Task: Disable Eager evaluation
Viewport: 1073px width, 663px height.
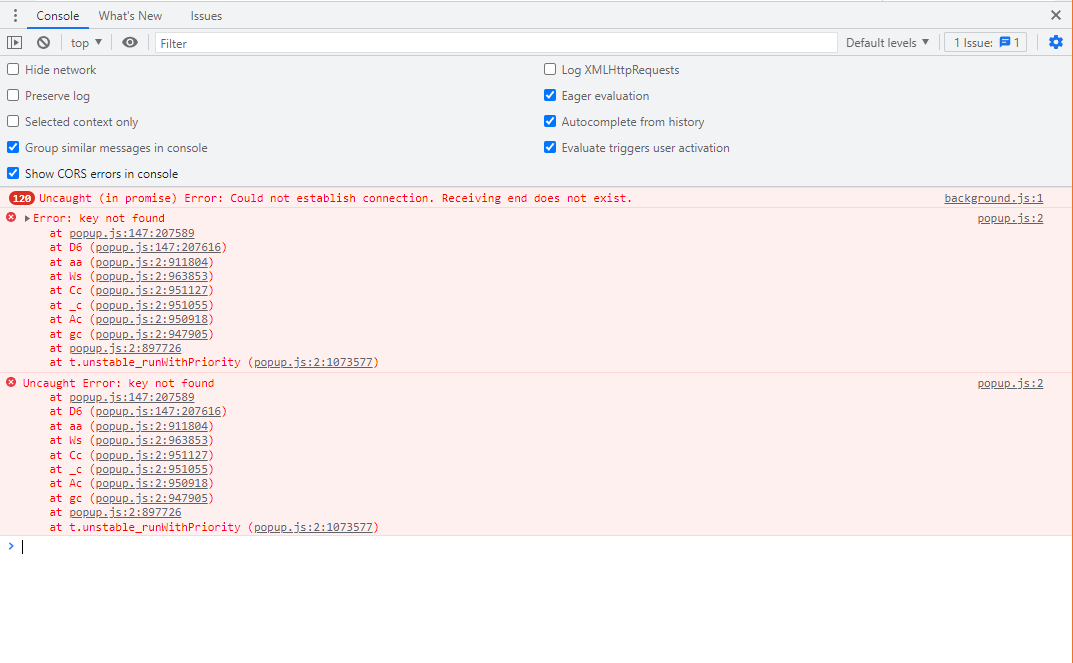Action: click(x=550, y=95)
